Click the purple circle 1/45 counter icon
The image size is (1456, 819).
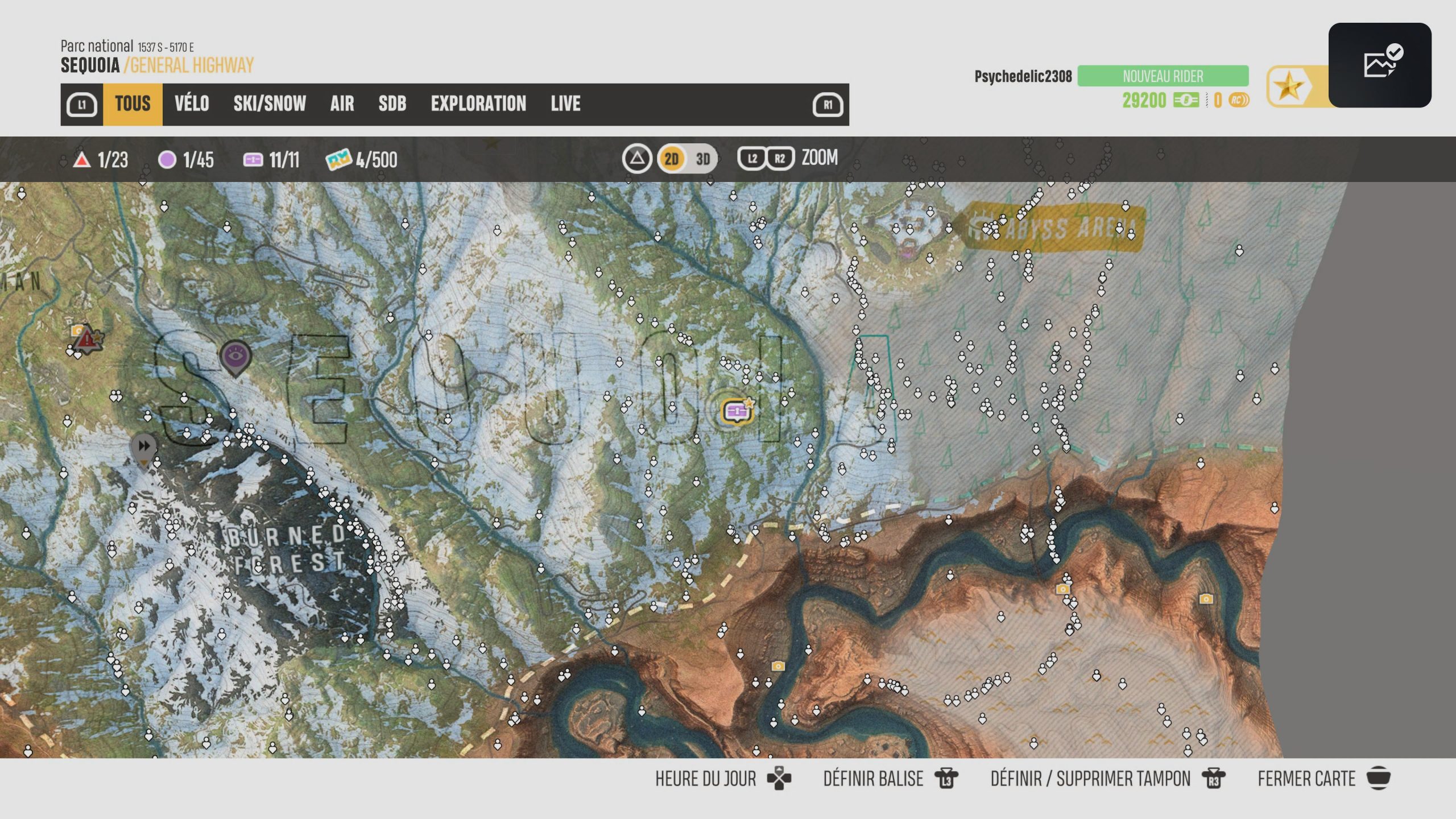pos(167,160)
